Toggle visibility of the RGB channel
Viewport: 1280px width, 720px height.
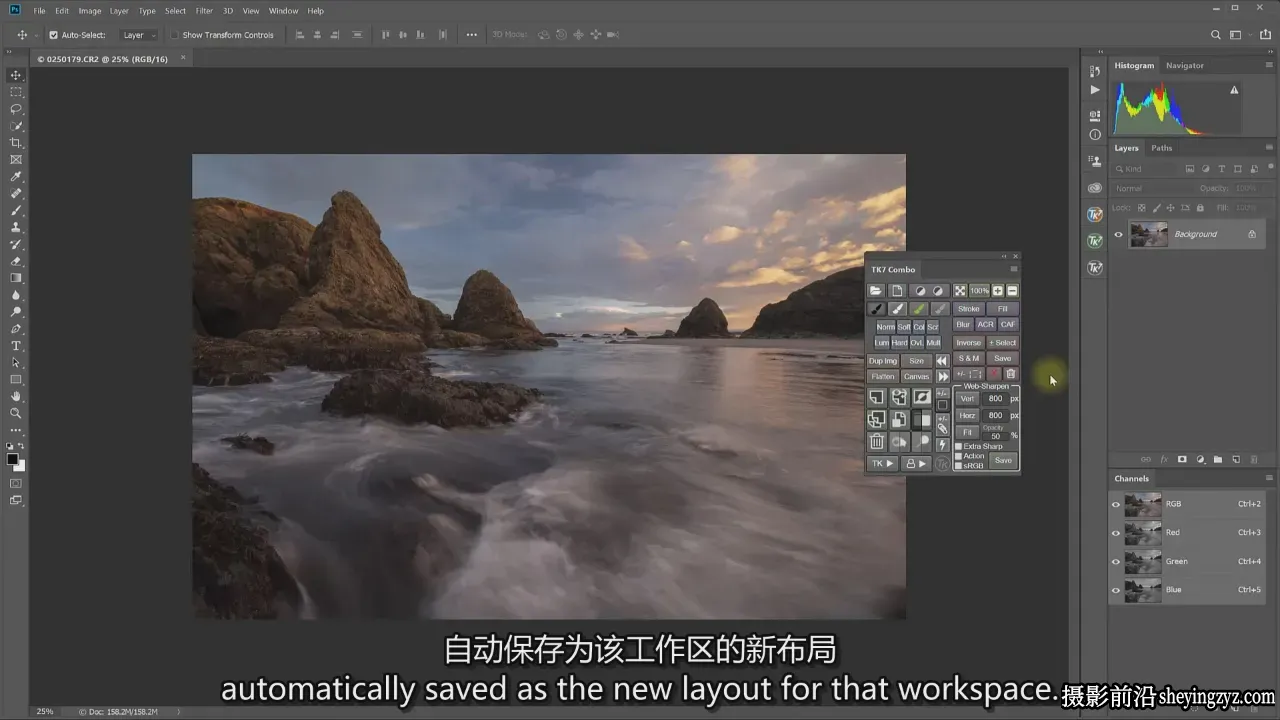pyautogui.click(x=1116, y=504)
